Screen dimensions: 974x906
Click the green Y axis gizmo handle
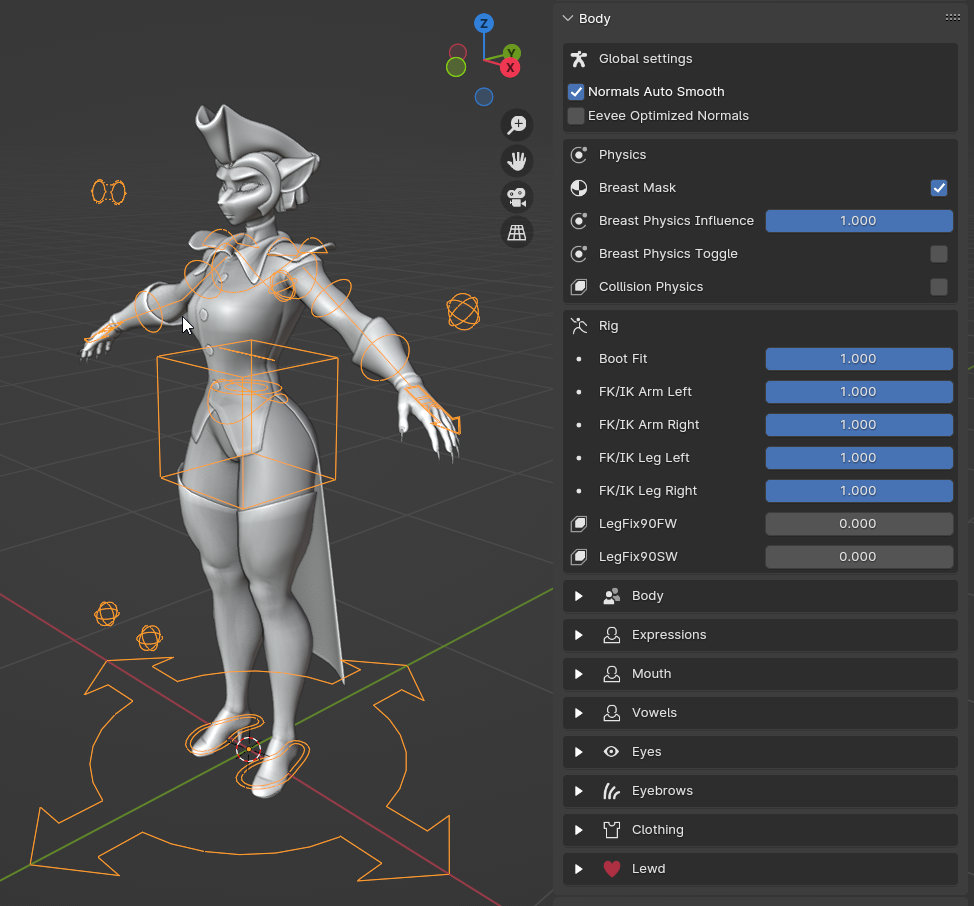point(512,52)
